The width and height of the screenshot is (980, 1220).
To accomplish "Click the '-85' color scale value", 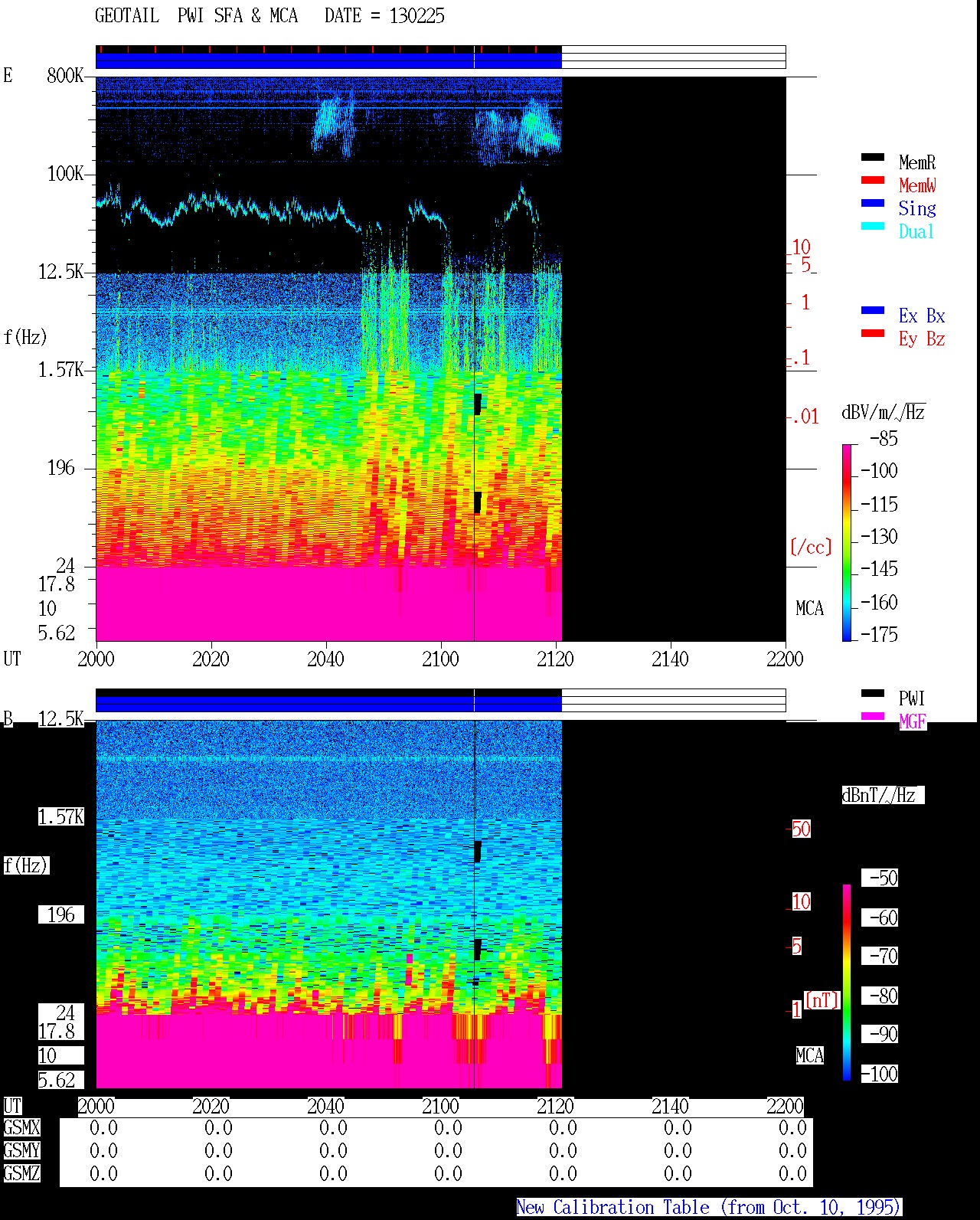I will pos(884,439).
